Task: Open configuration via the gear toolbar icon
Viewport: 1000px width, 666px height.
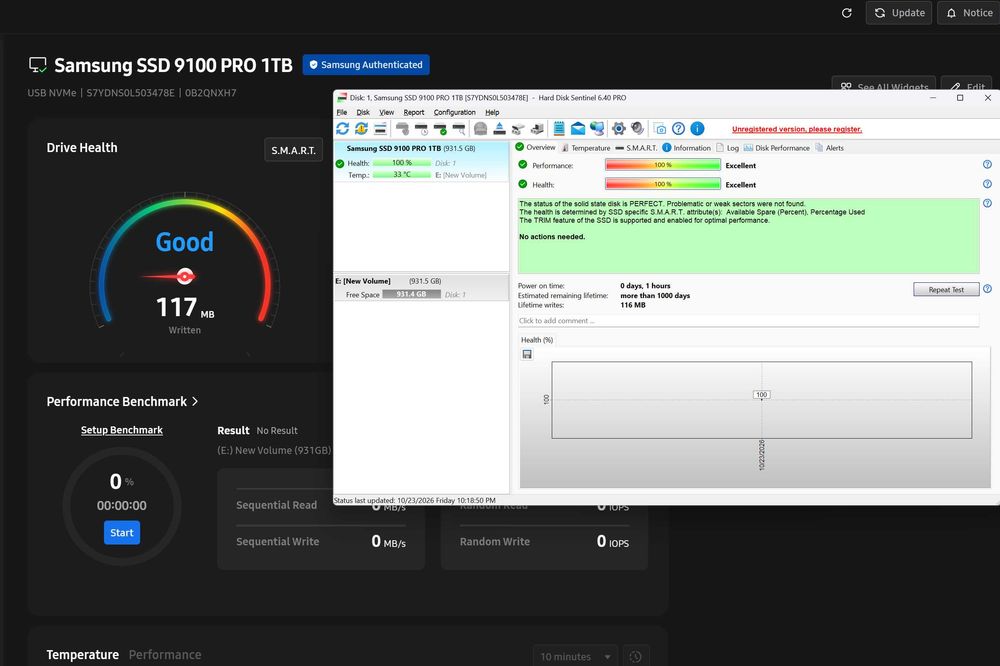Action: (619, 129)
